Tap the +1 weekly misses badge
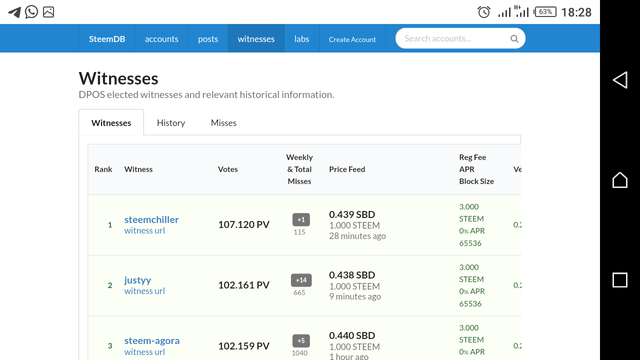Image resolution: width=640 pixels, height=360 pixels. coord(301,220)
